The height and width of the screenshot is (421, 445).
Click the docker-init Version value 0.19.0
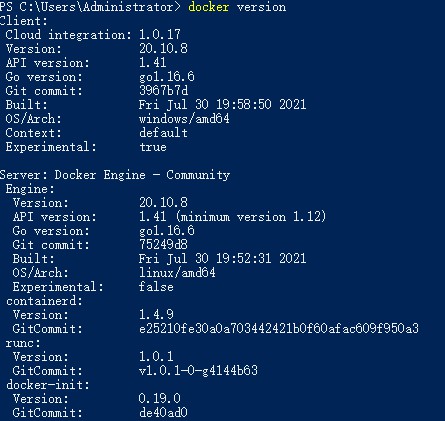coord(160,398)
